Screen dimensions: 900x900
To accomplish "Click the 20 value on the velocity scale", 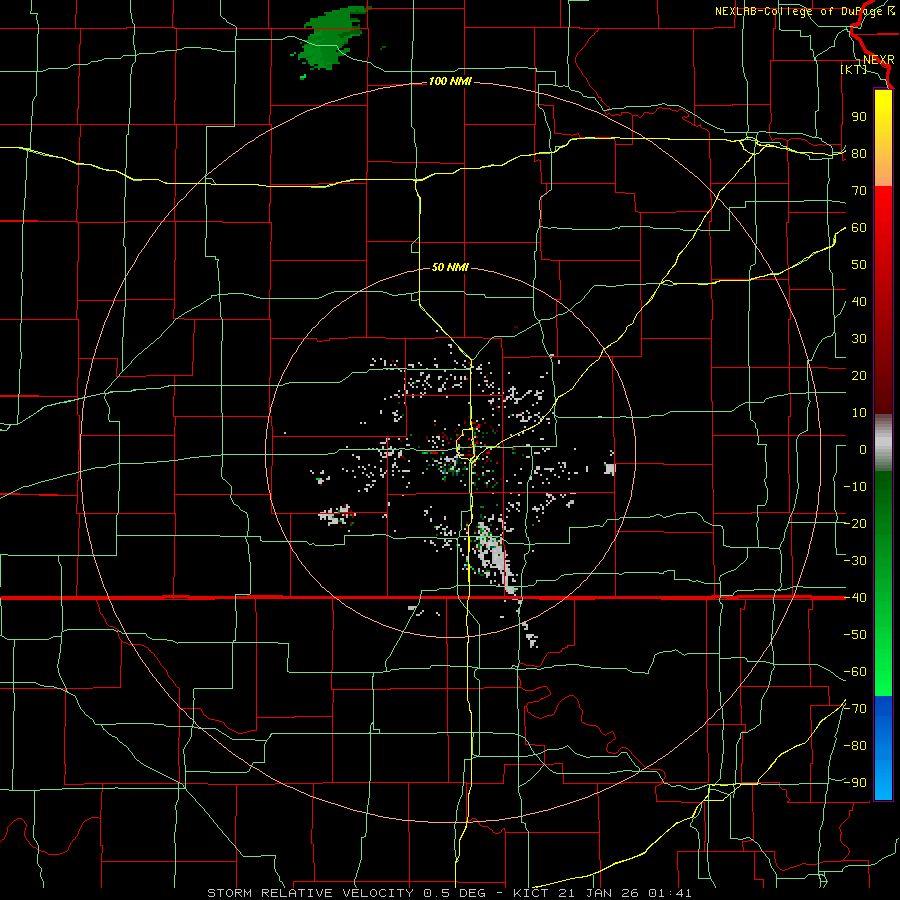I will coord(859,375).
